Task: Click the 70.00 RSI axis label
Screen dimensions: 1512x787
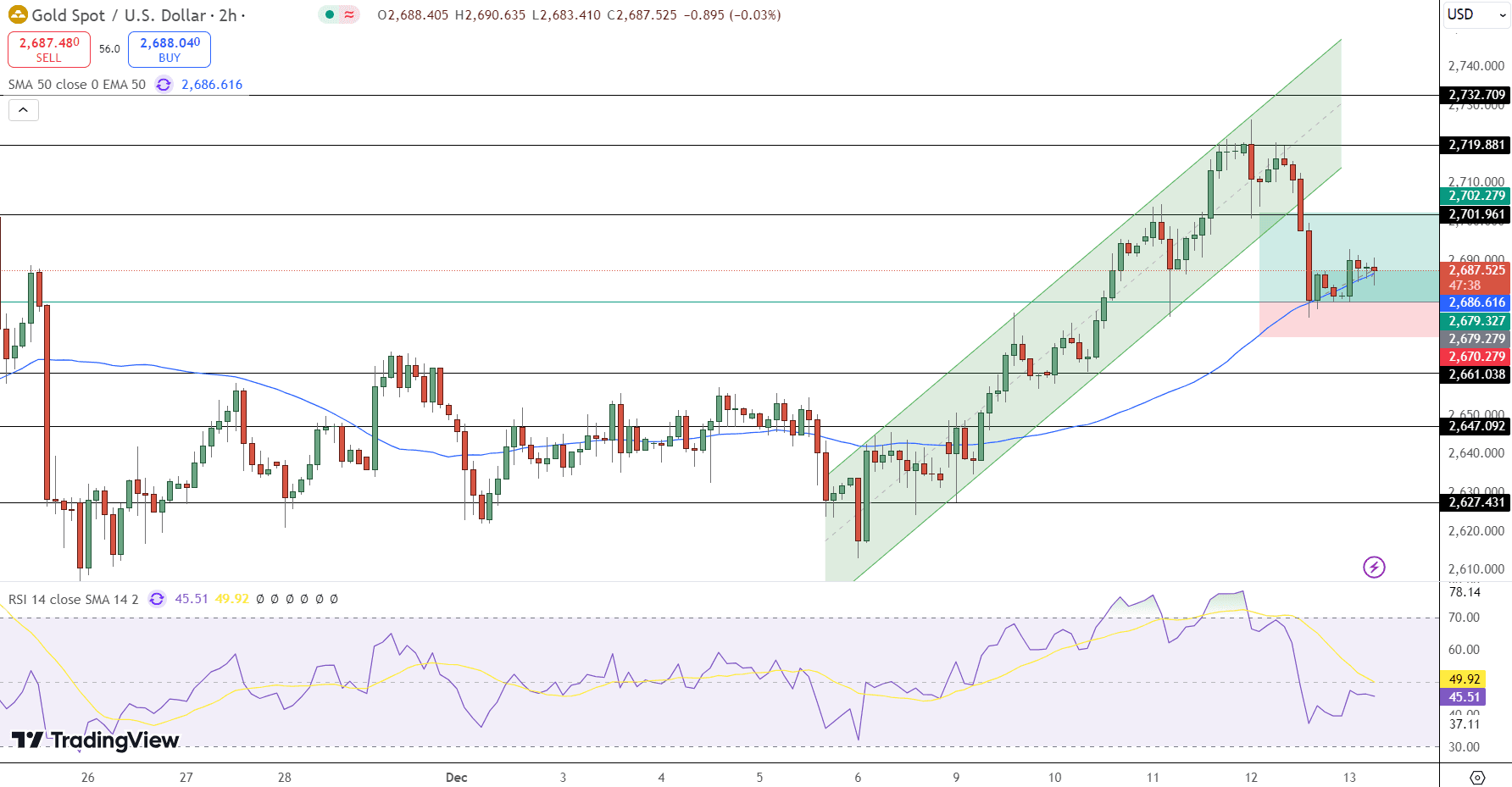Action: (1465, 618)
